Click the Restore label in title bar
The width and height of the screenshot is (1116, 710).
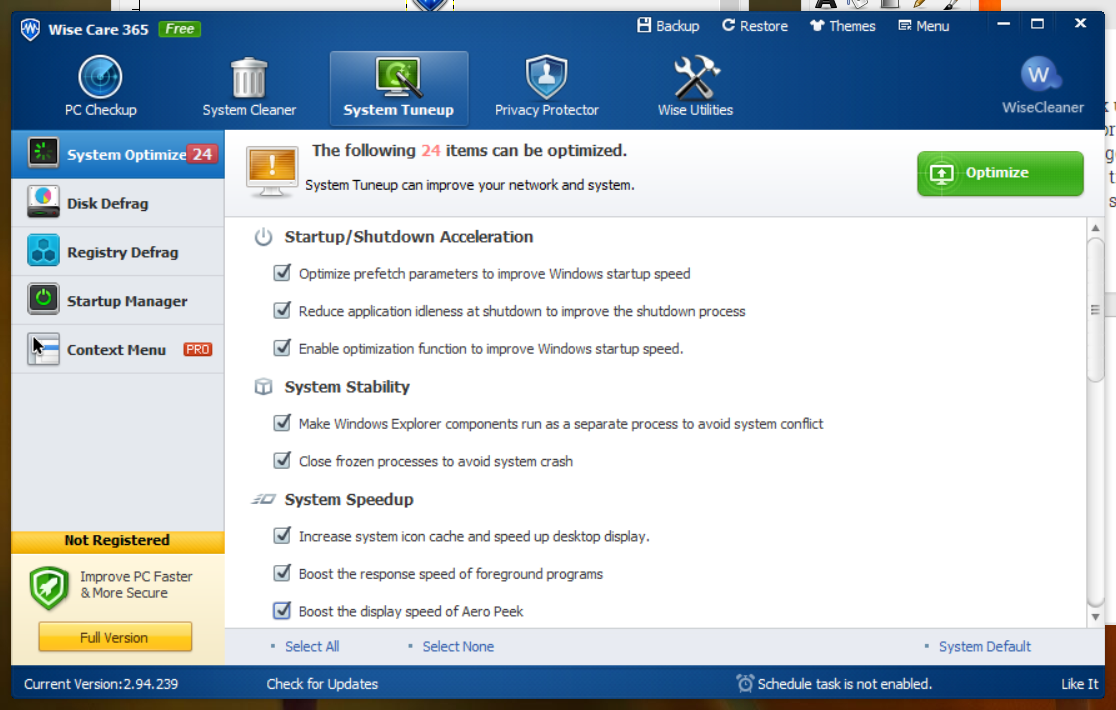tap(764, 26)
